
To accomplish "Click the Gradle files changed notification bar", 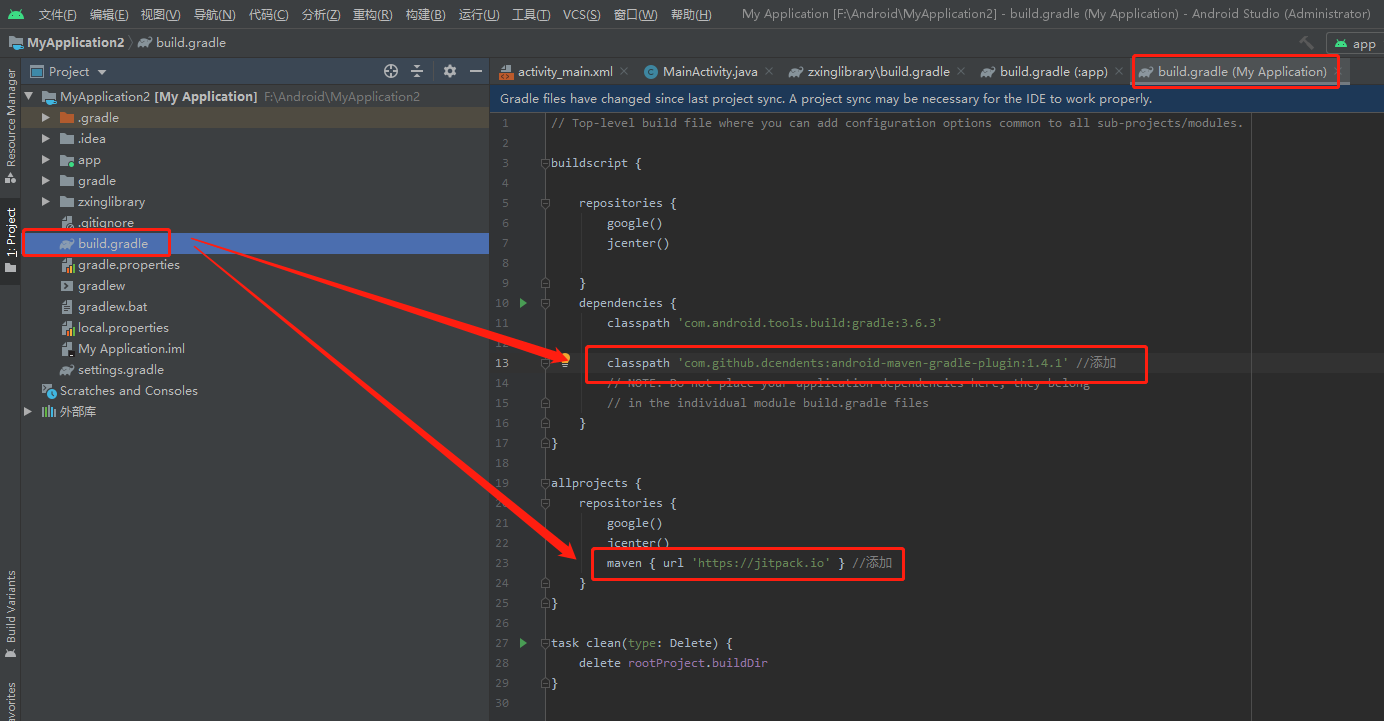I will pyautogui.click(x=936, y=99).
